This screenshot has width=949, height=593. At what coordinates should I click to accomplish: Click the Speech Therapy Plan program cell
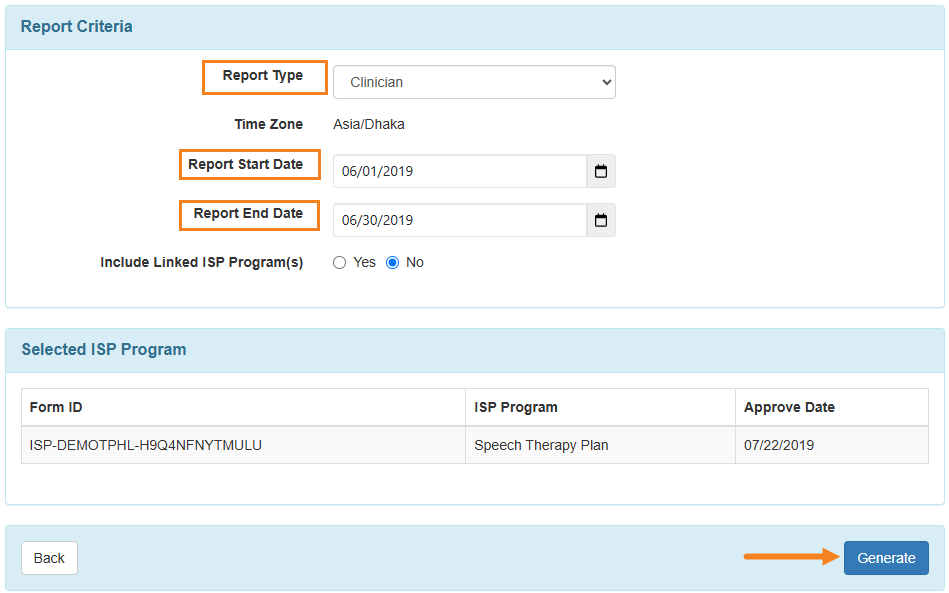click(x=541, y=445)
